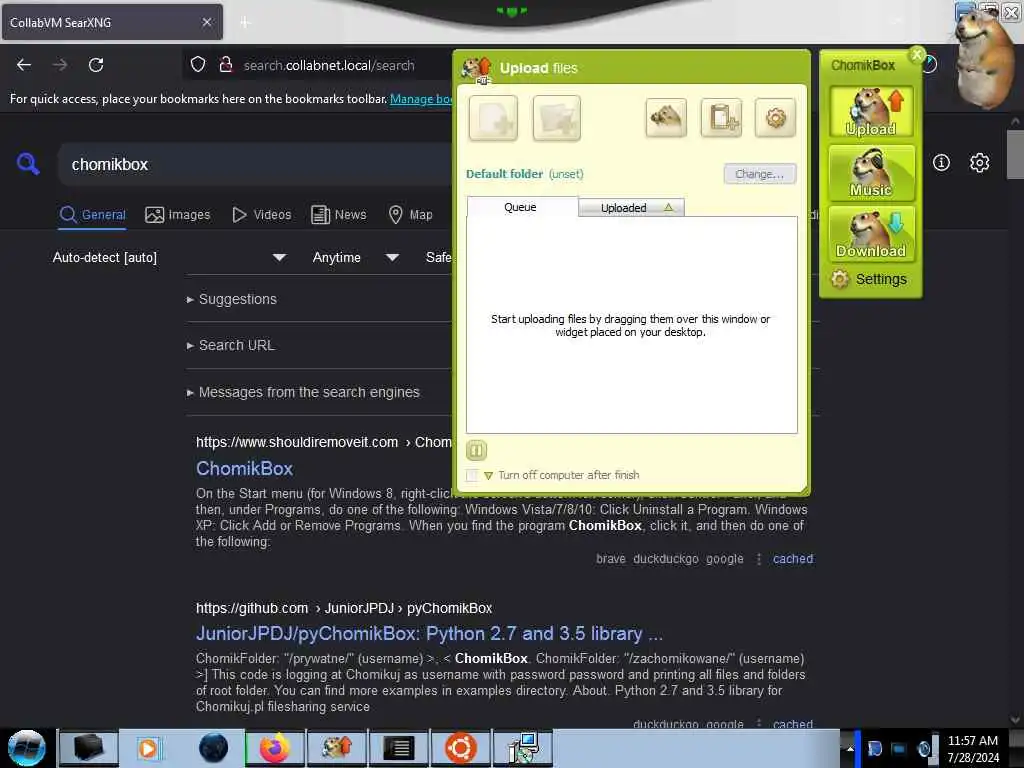
Task: Open the Anytime time range dropdown
Action: [355, 257]
